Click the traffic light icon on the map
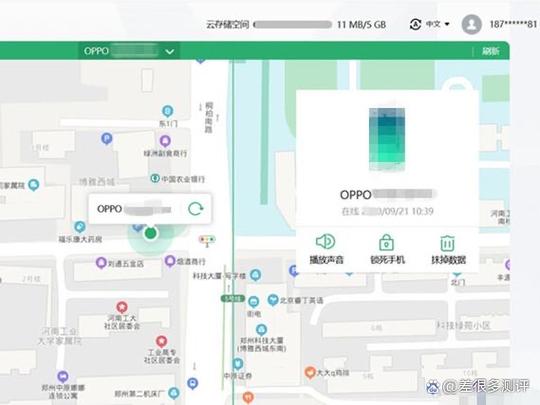Image resolution: width=540 pixels, height=405 pixels. pos(207,240)
